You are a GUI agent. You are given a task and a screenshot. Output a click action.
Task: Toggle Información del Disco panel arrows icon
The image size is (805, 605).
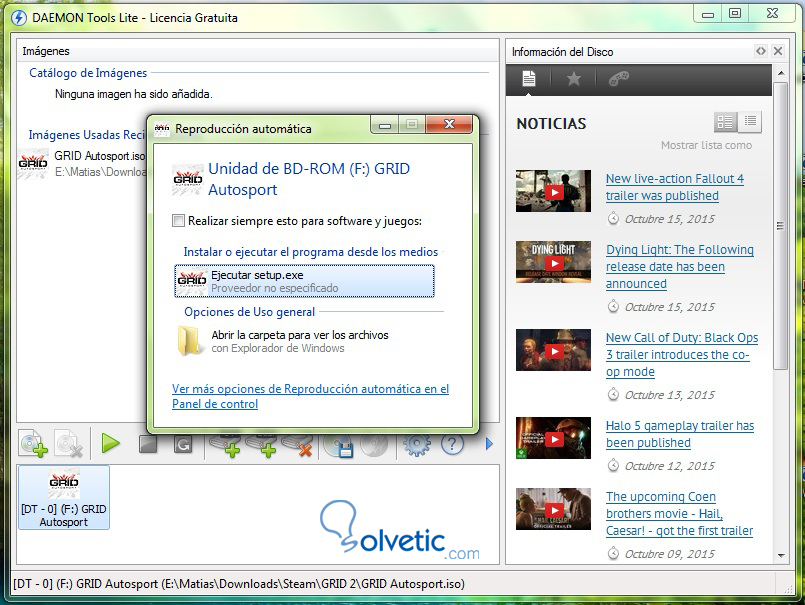760,51
